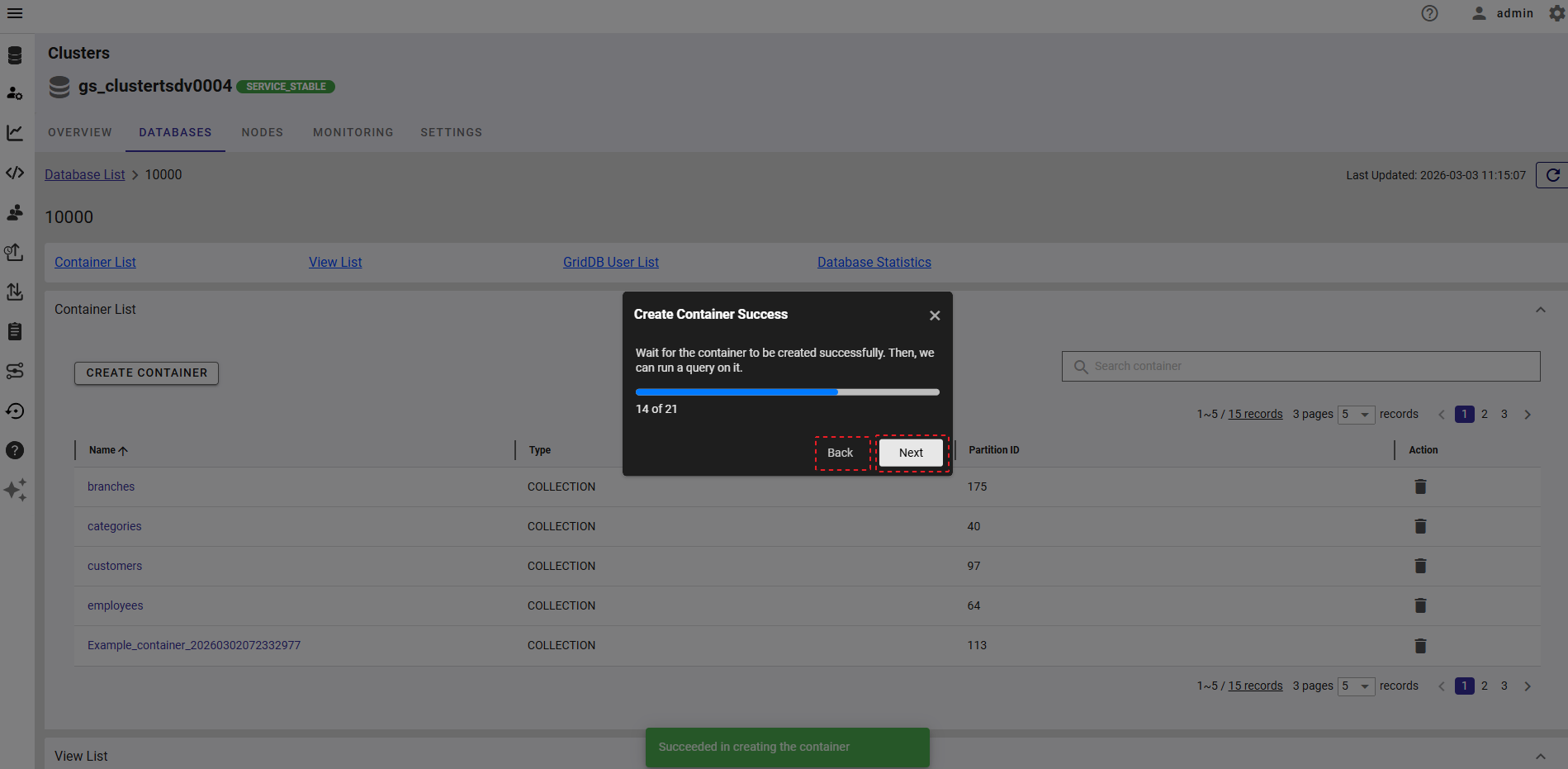Click the tour progress bar
Image resolution: width=1568 pixels, height=769 pixels.
[787, 392]
